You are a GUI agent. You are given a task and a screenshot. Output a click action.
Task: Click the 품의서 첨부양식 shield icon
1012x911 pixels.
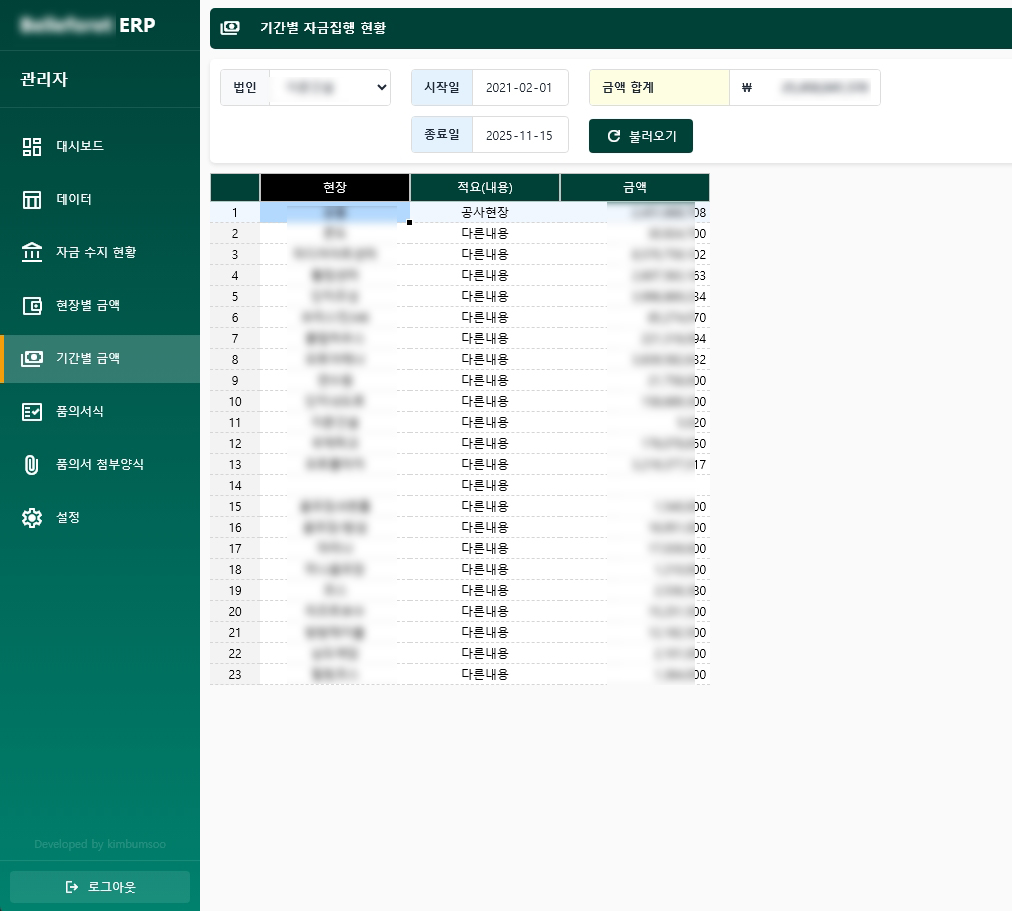click(32, 464)
